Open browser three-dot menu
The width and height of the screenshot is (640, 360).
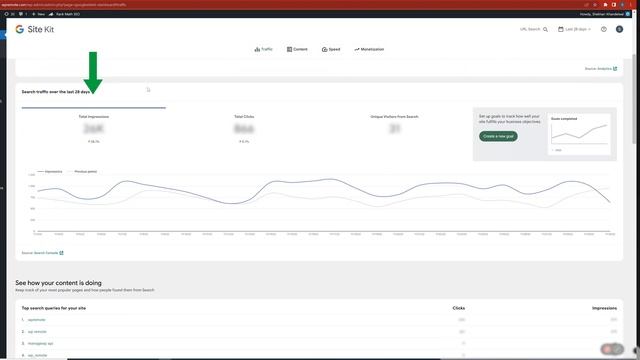point(631,4)
